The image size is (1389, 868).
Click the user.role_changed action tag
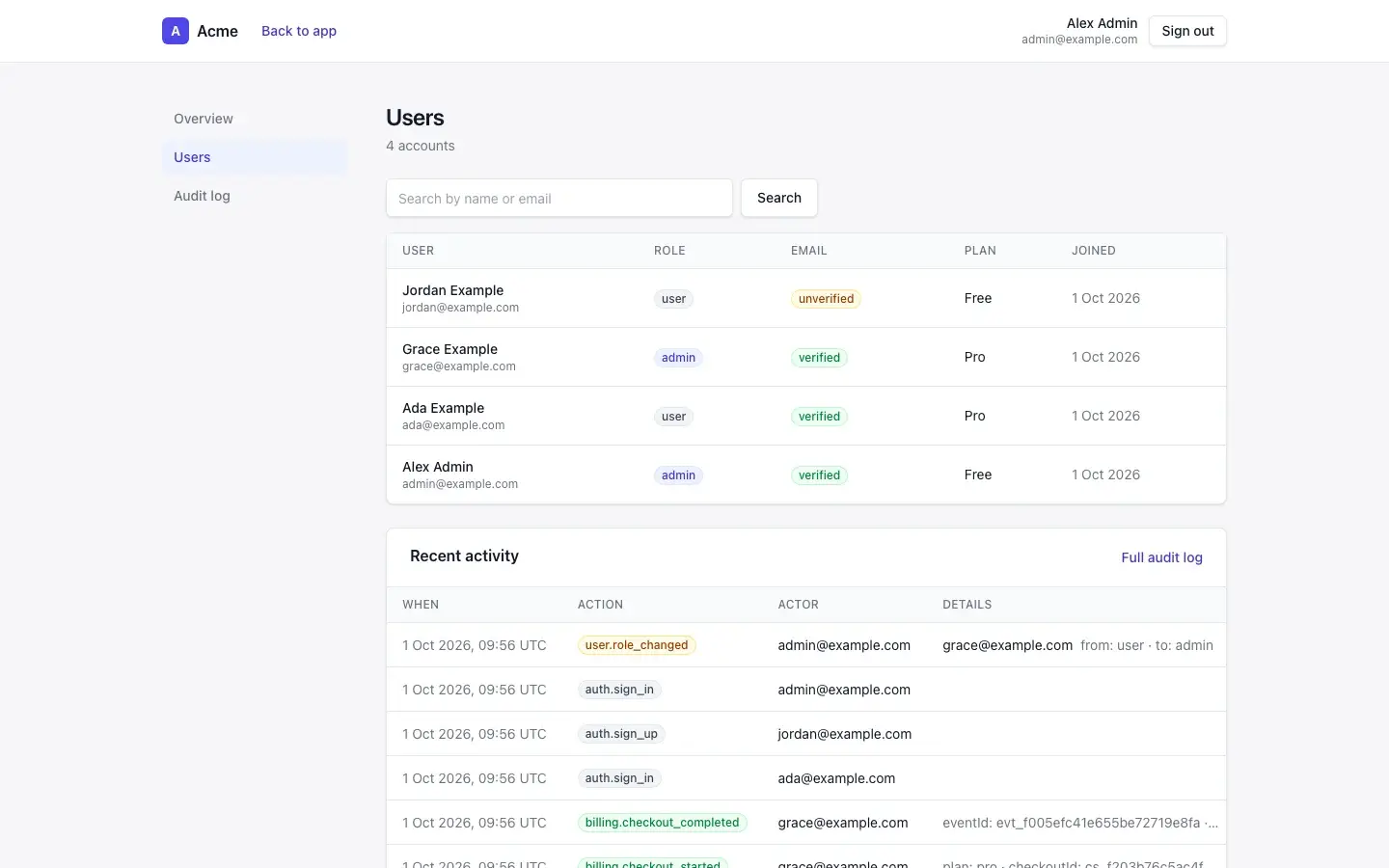tap(637, 645)
